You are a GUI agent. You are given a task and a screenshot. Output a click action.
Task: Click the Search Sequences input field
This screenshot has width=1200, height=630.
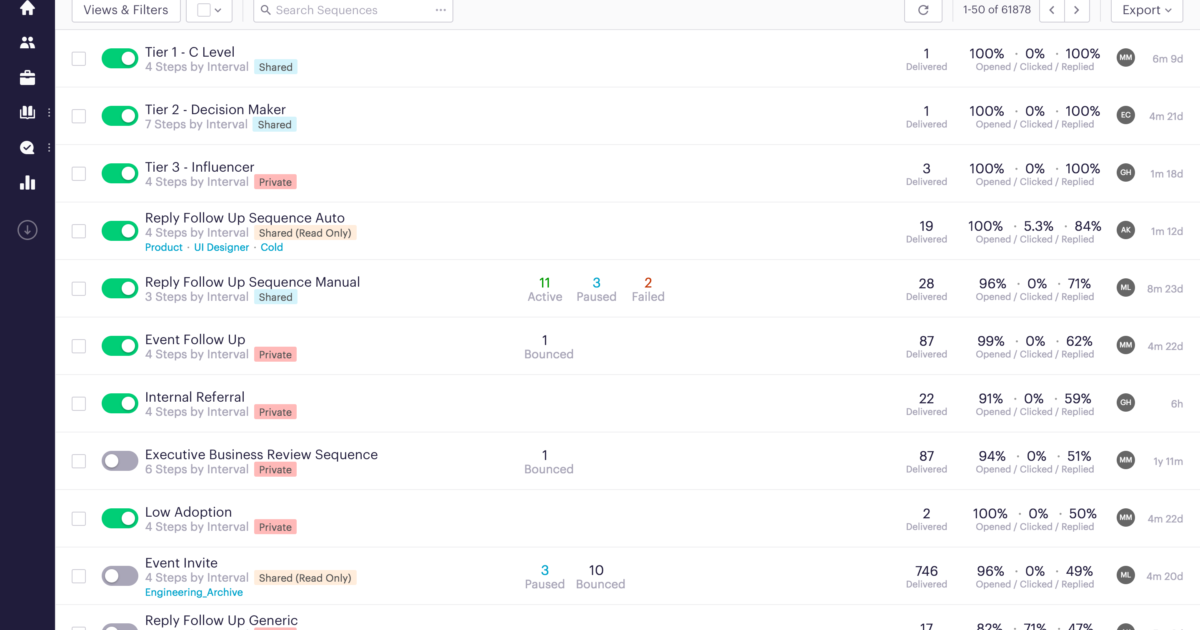(340, 9)
